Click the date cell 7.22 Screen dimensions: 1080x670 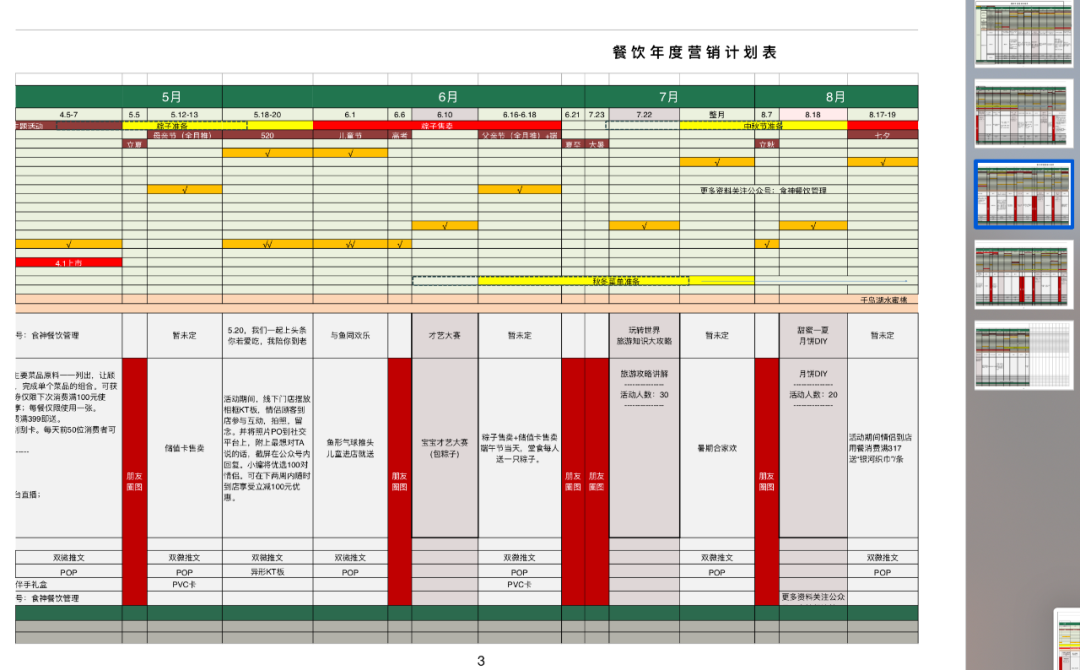[x=644, y=114]
